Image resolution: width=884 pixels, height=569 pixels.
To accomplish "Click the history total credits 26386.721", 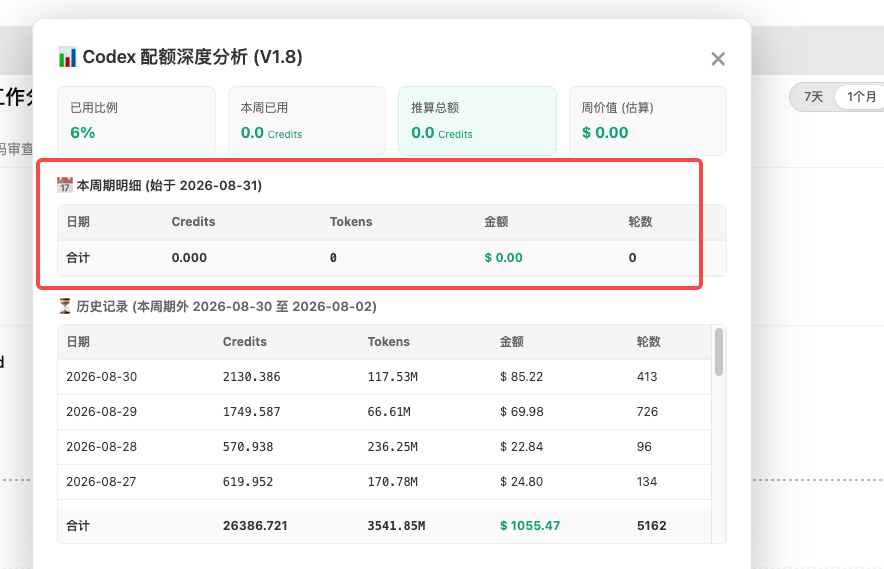I will point(255,526).
